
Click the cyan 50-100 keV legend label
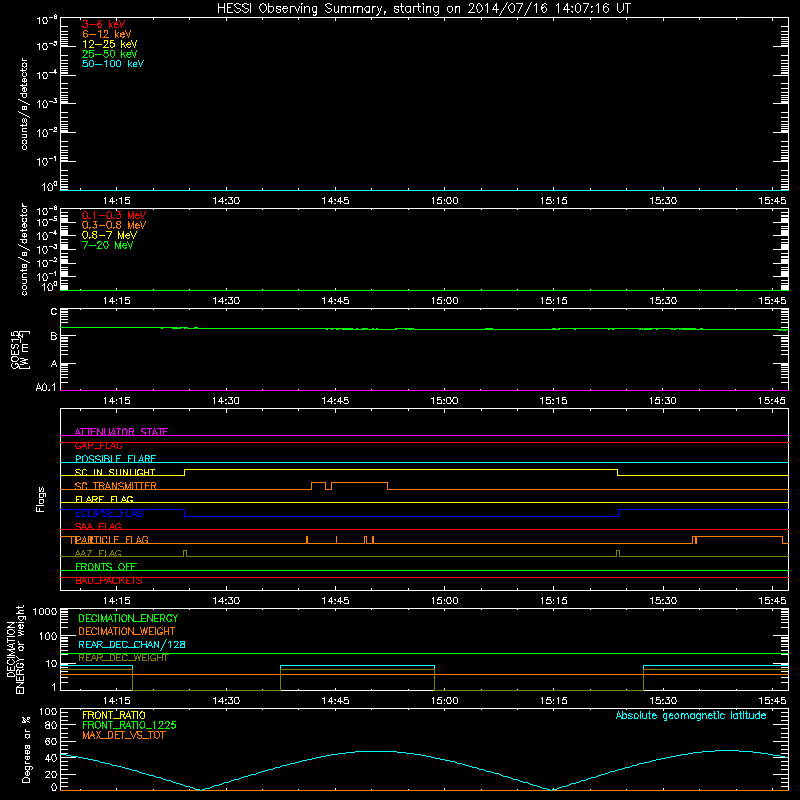(x=113, y=63)
